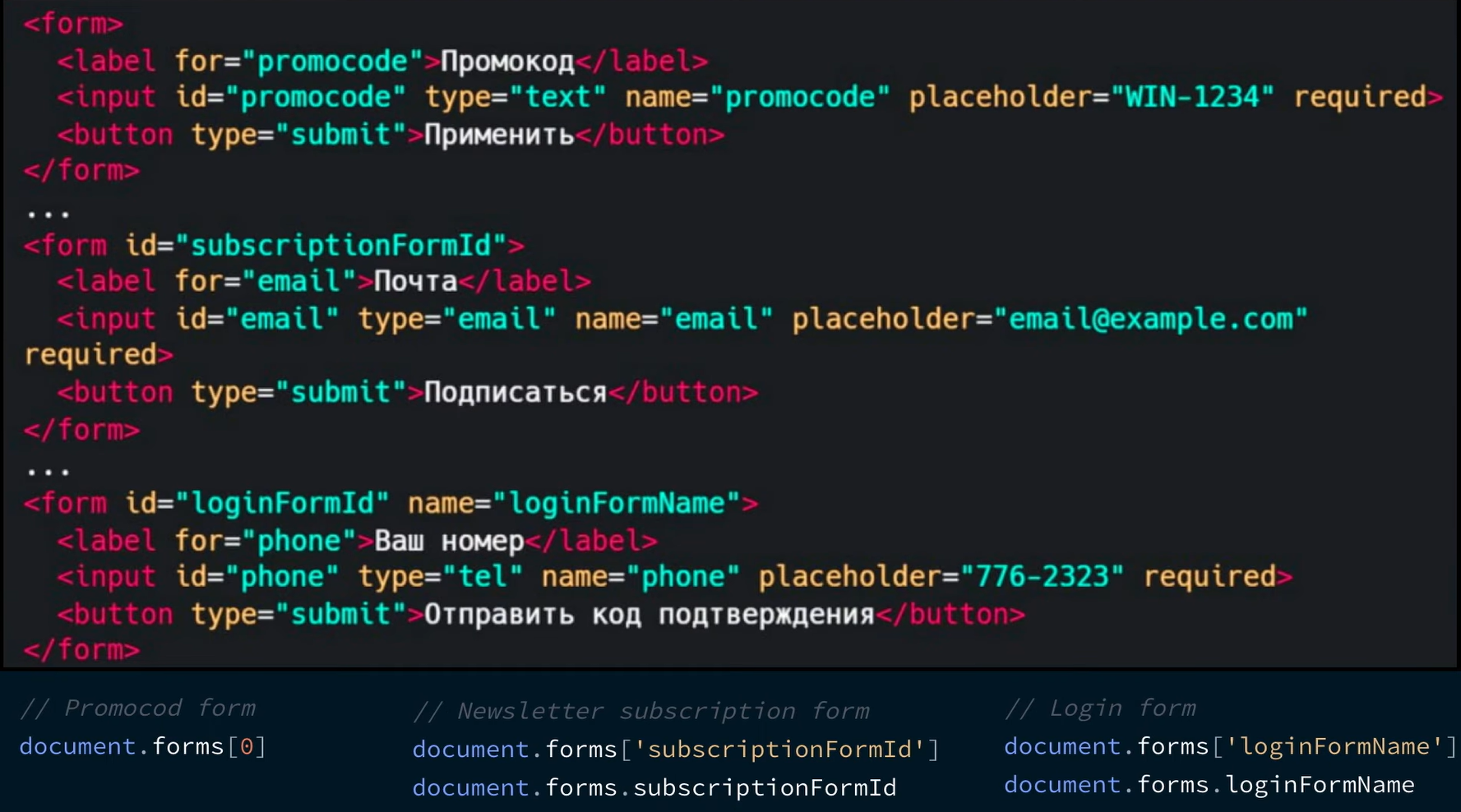
Task: Click the Login form comment
Action: click(1100, 708)
